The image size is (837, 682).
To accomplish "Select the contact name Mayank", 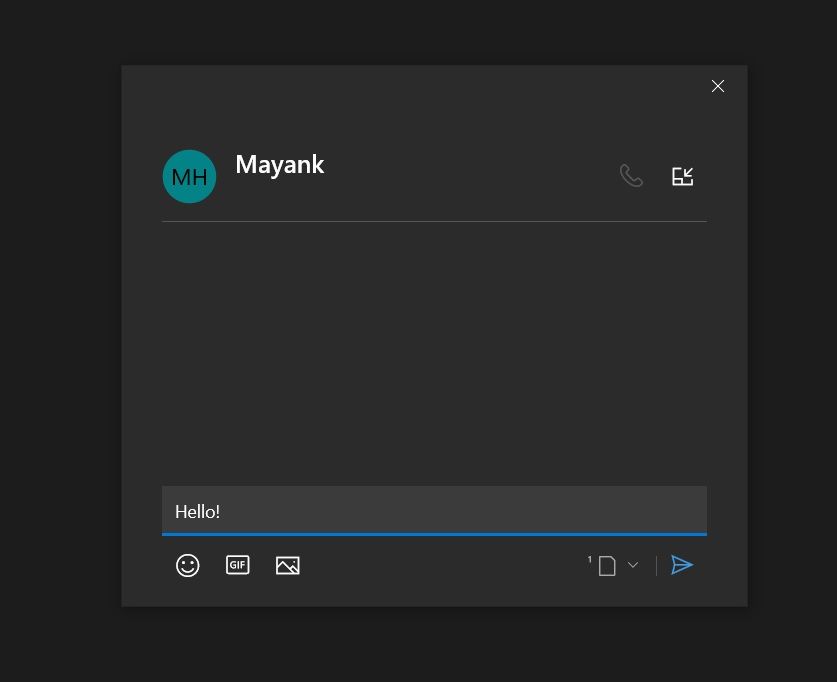I will (279, 165).
